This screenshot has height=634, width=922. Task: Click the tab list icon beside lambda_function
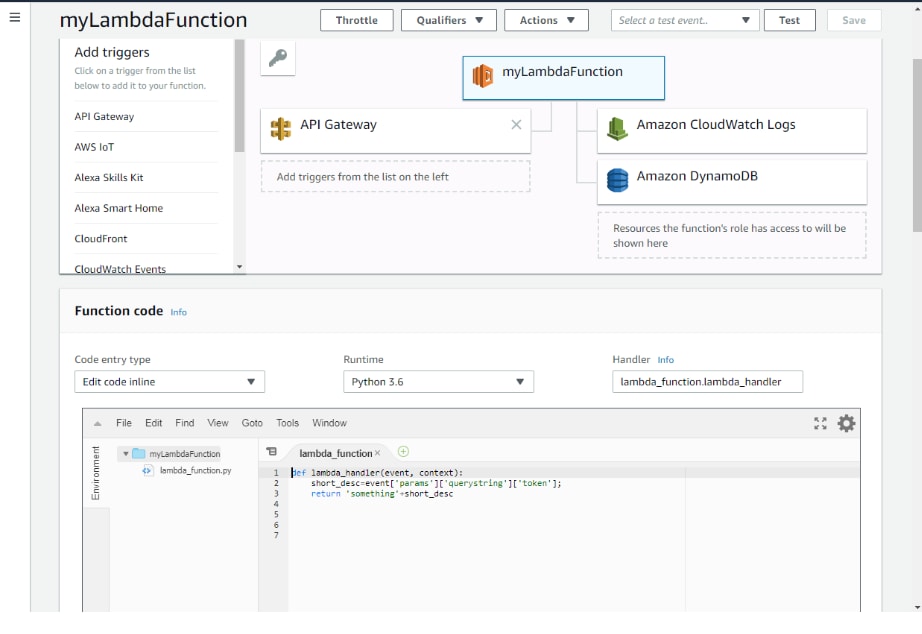coord(271,452)
